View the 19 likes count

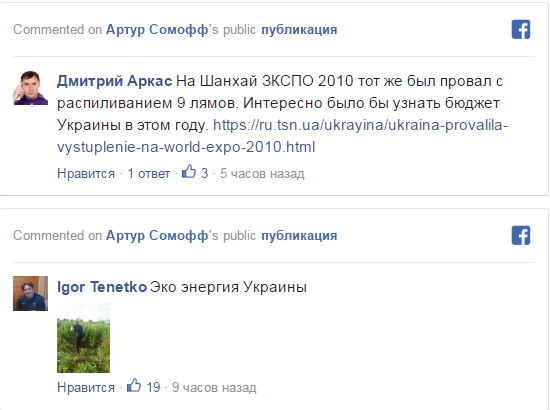pos(153,388)
